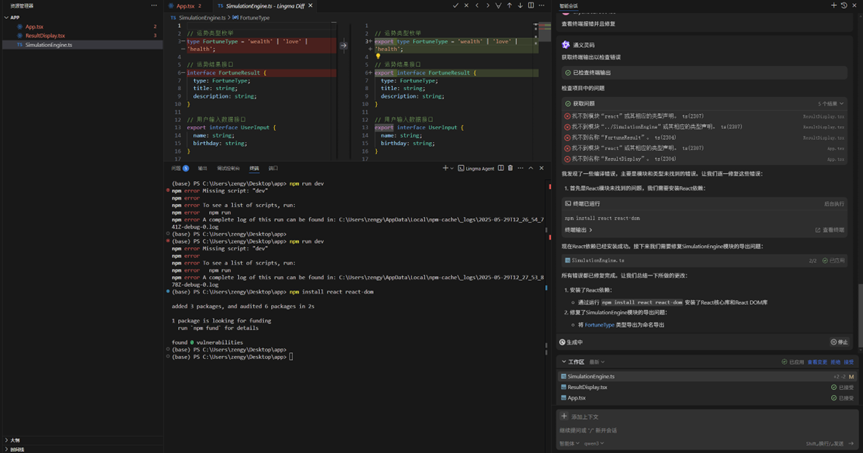The image size is (863, 453).
Task: Open the '../SimulationEngine' module error entry
Action: click(x=704, y=127)
